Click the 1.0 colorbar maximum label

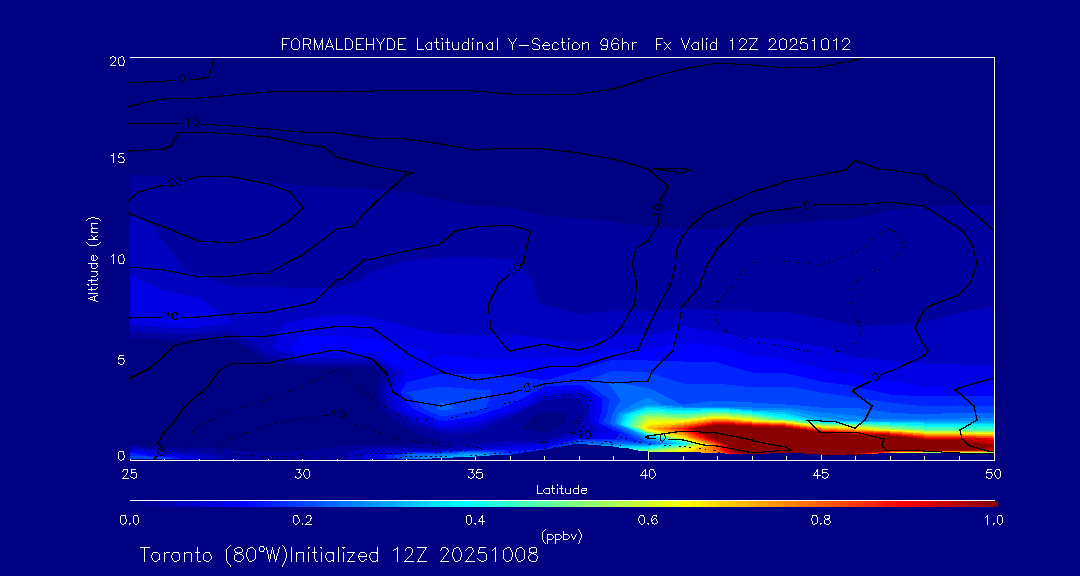[994, 520]
